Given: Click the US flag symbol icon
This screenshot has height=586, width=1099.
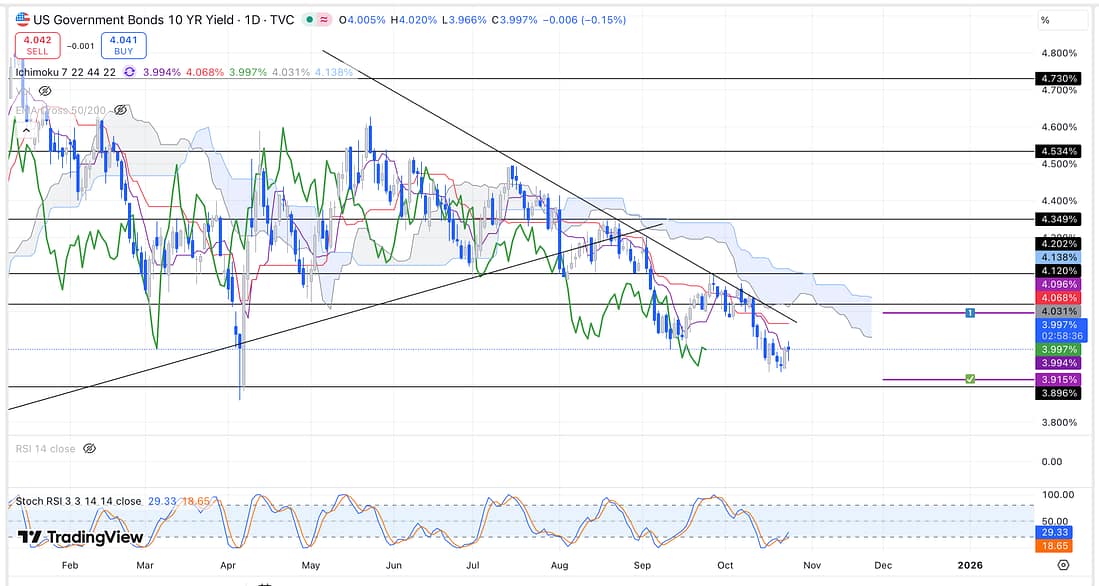Looking at the screenshot, I should 21,19.
